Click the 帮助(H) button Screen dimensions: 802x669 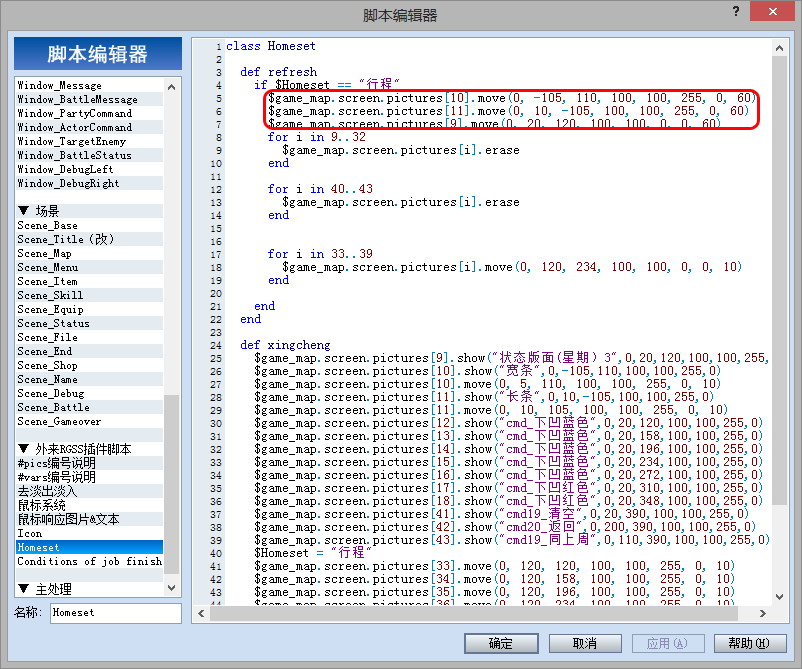749,643
